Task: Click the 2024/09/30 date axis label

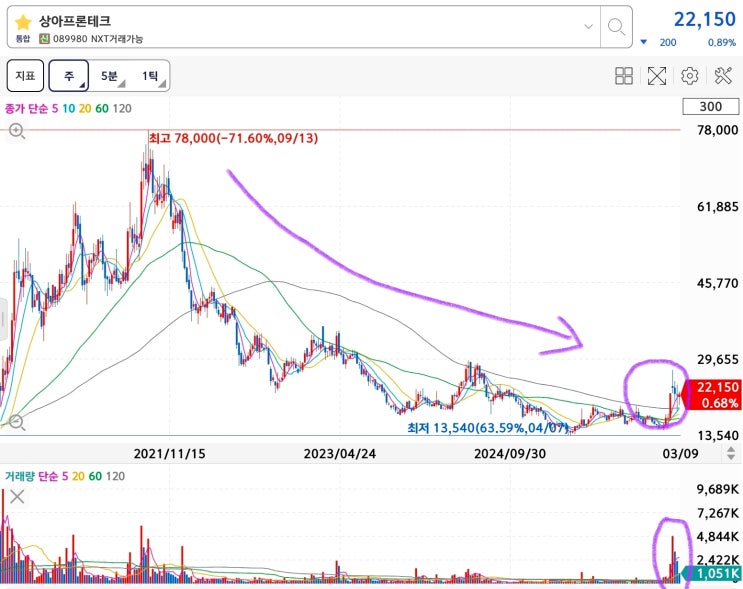Action: 510,454
